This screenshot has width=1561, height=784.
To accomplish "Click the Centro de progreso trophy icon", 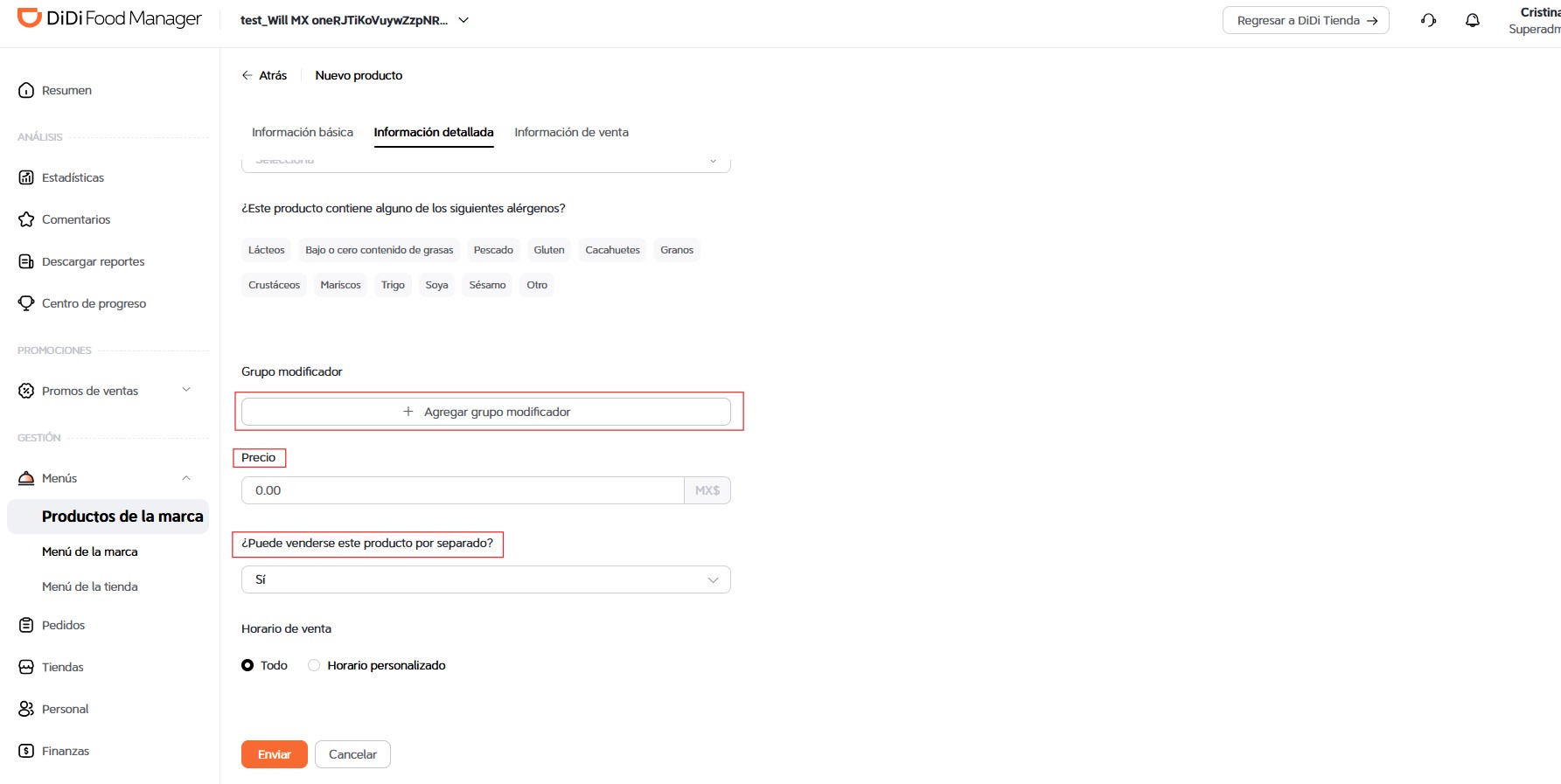I will point(26,303).
